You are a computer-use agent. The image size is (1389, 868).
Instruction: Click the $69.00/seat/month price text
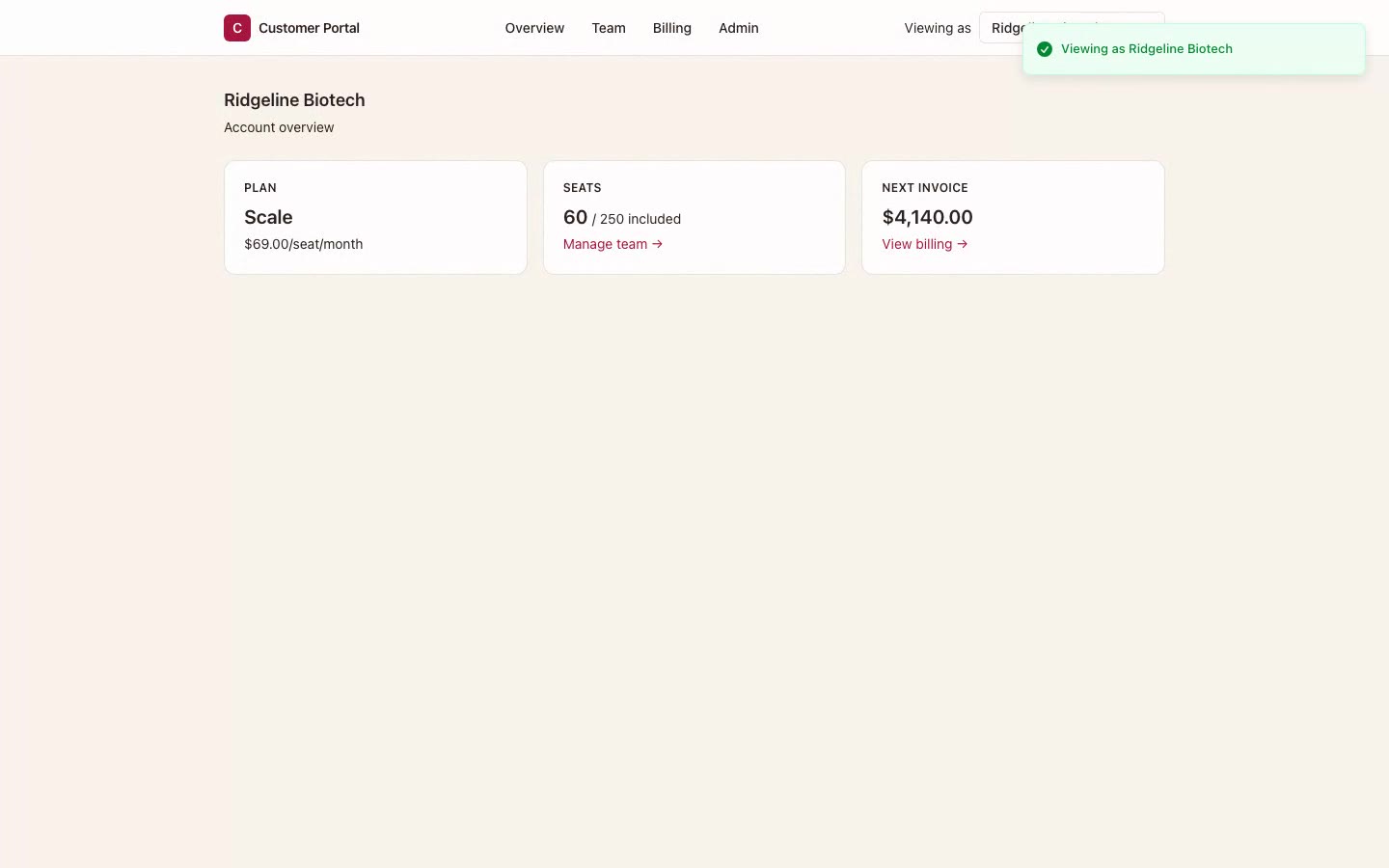(304, 244)
